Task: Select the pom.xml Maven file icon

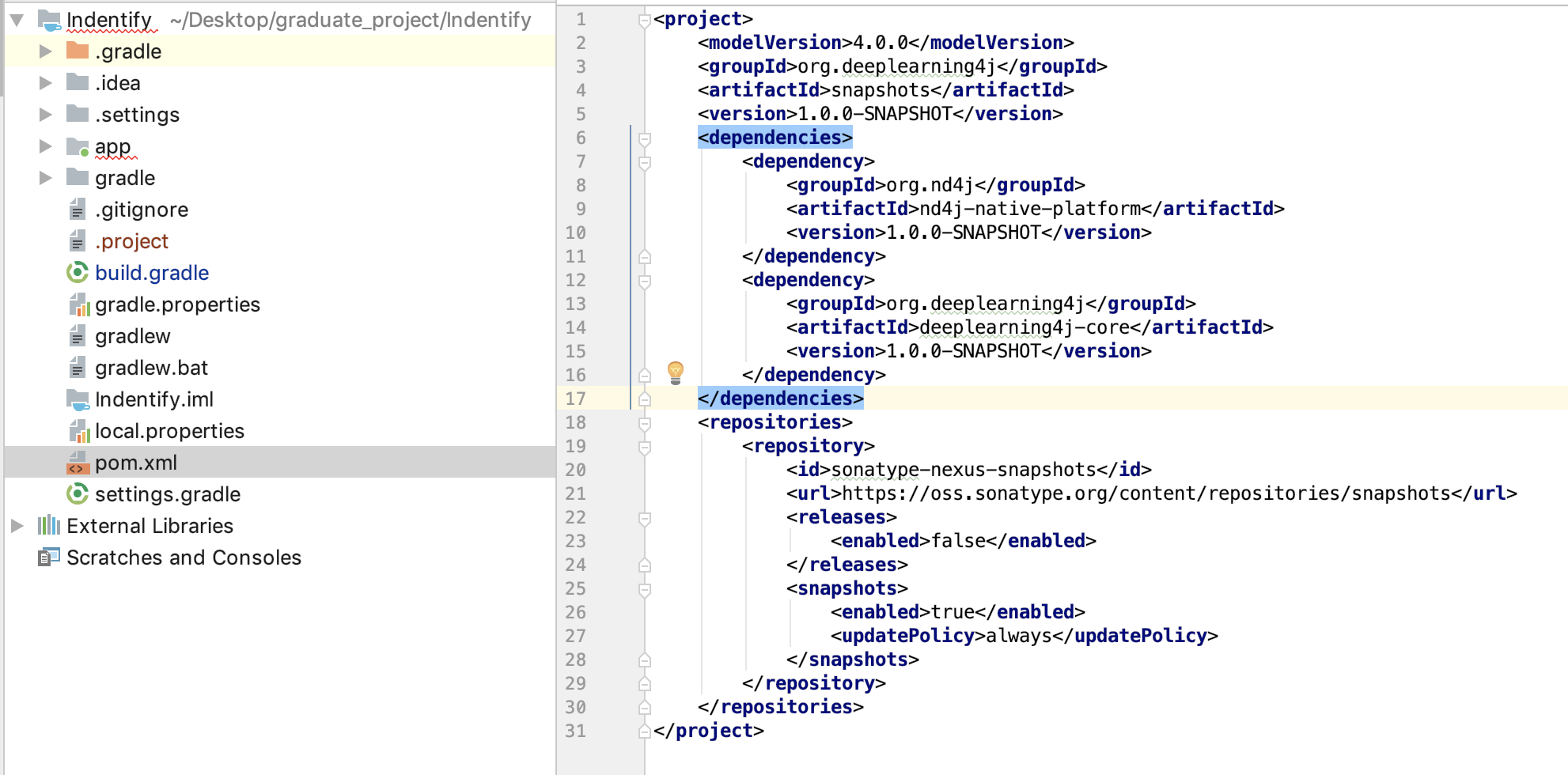Action: [x=78, y=463]
